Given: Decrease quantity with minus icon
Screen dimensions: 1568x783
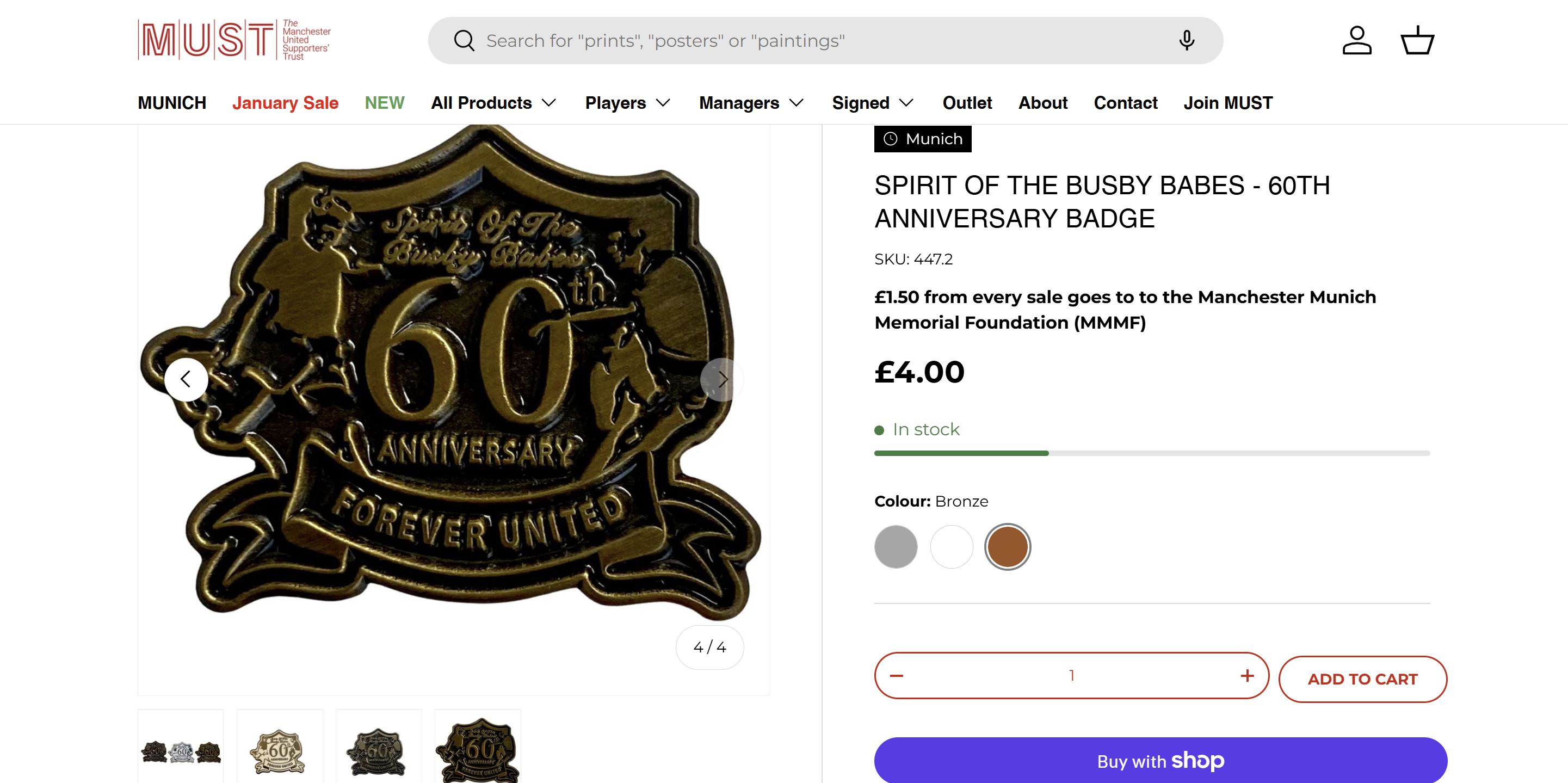Looking at the screenshot, I should click(897, 676).
